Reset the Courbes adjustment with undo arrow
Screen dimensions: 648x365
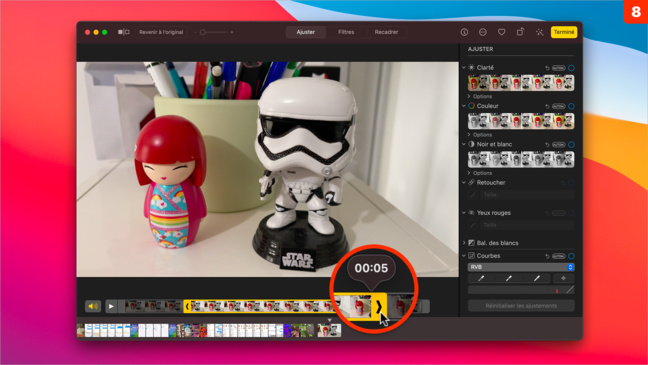(547, 256)
